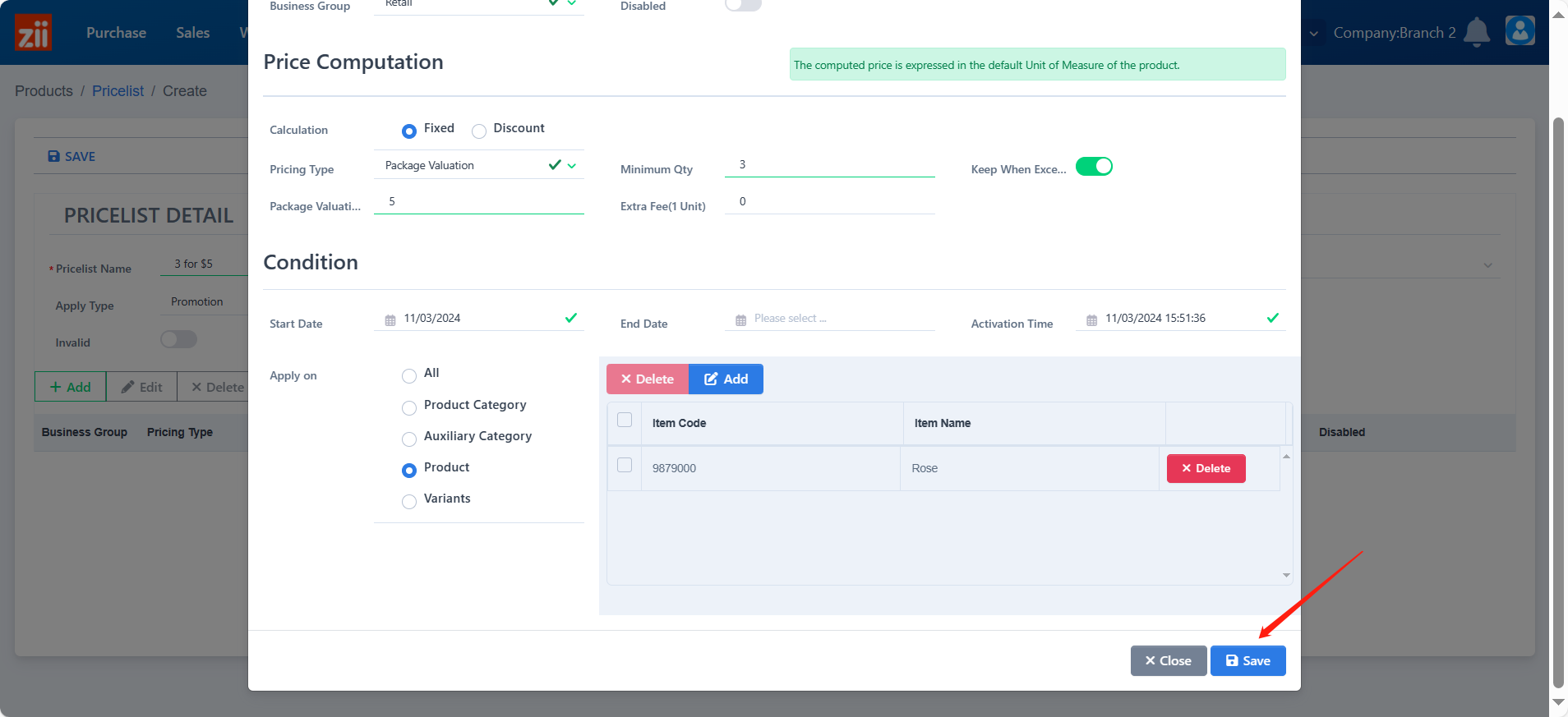Open the Purchase menu

click(x=116, y=33)
